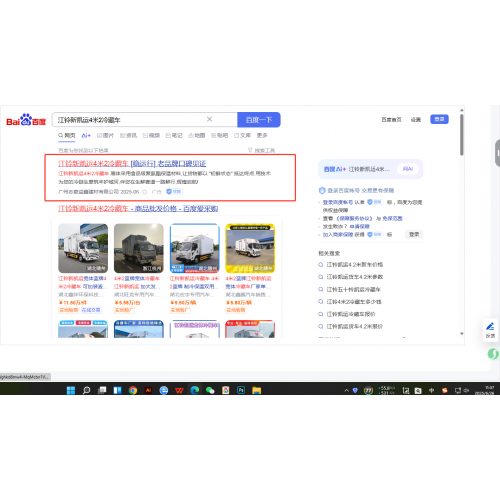Switch to the 贴吧 tab

pyautogui.click(x=220, y=135)
